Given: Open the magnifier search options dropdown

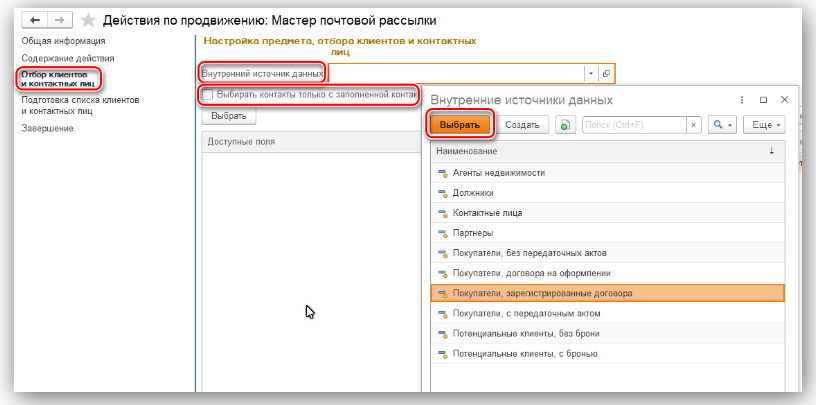Looking at the screenshot, I should [x=722, y=125].
